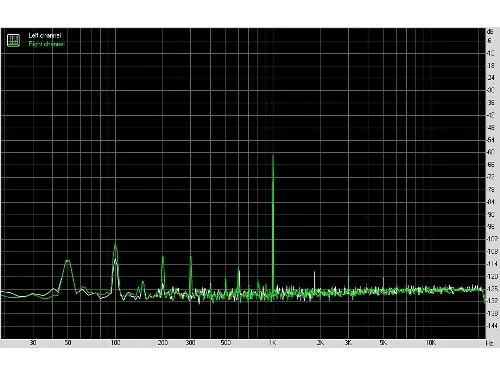Click the spectrum legend icon
The height and width of the screenshot is (375, 500).
(x=13, y=40)
